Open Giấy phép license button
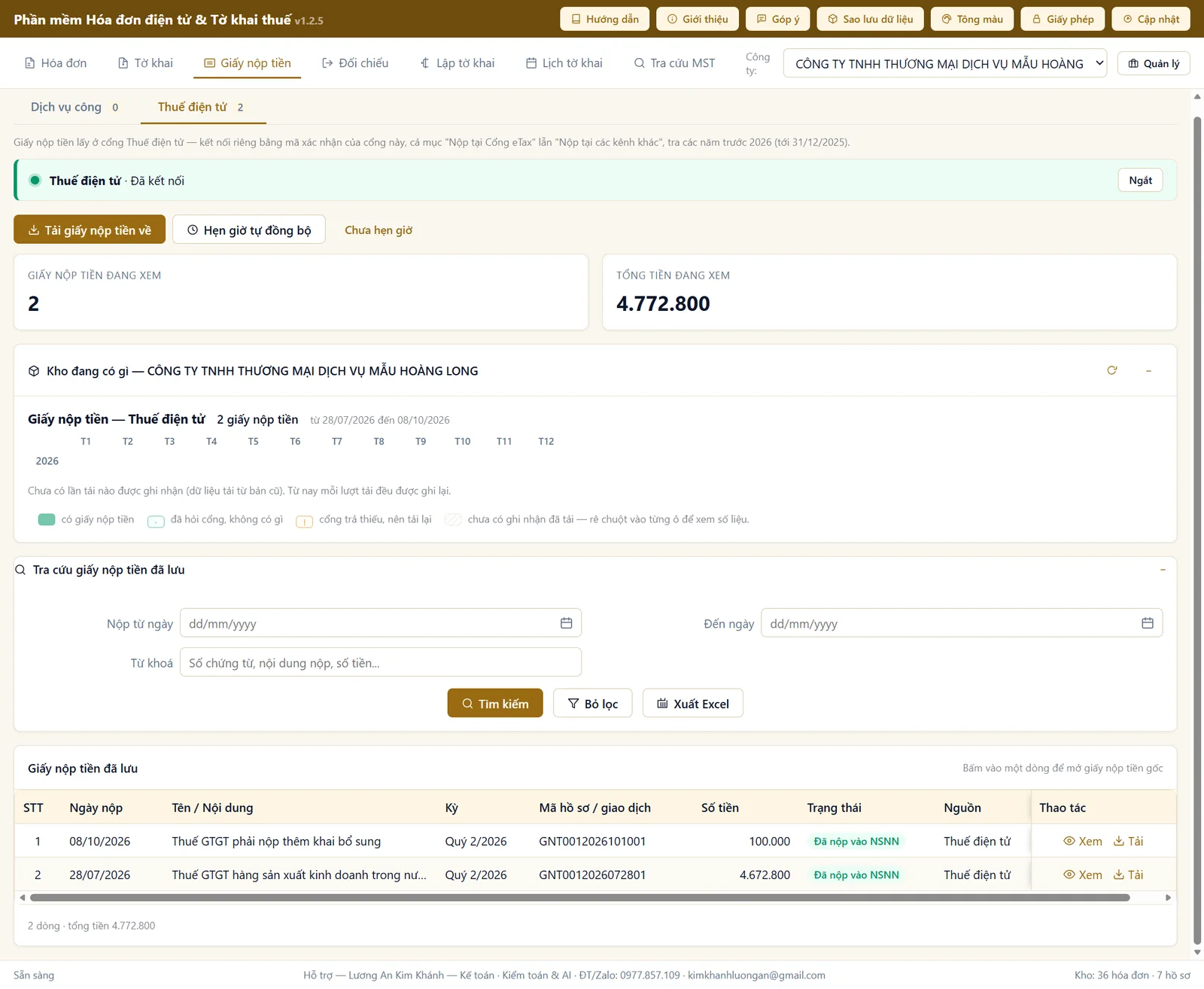 [x=1063, y=19]
